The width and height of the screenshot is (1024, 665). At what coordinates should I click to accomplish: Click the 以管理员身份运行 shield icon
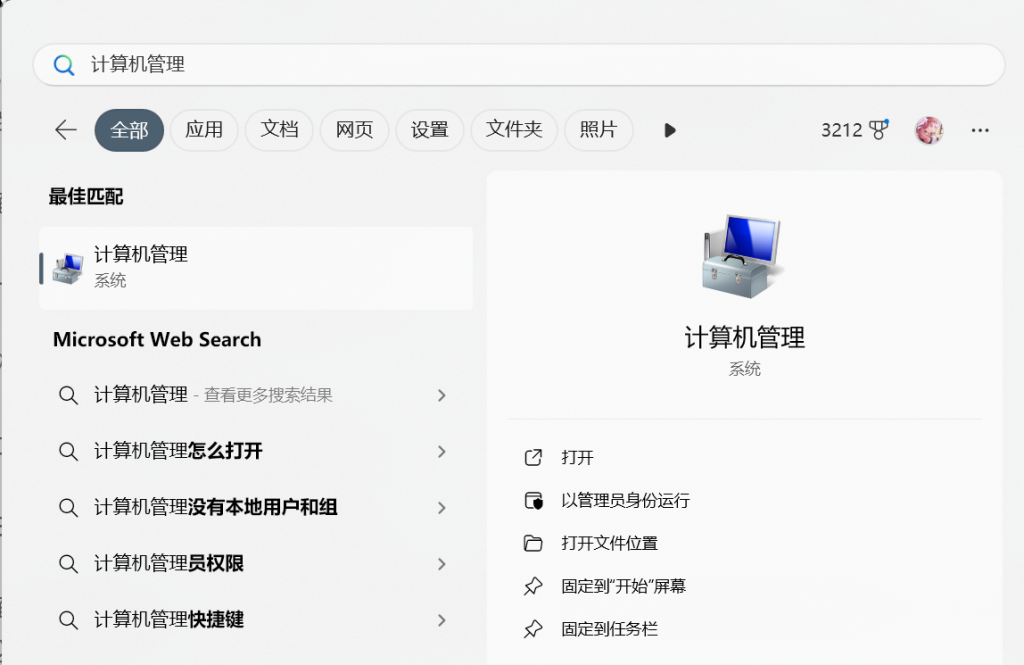coord(533,500)
